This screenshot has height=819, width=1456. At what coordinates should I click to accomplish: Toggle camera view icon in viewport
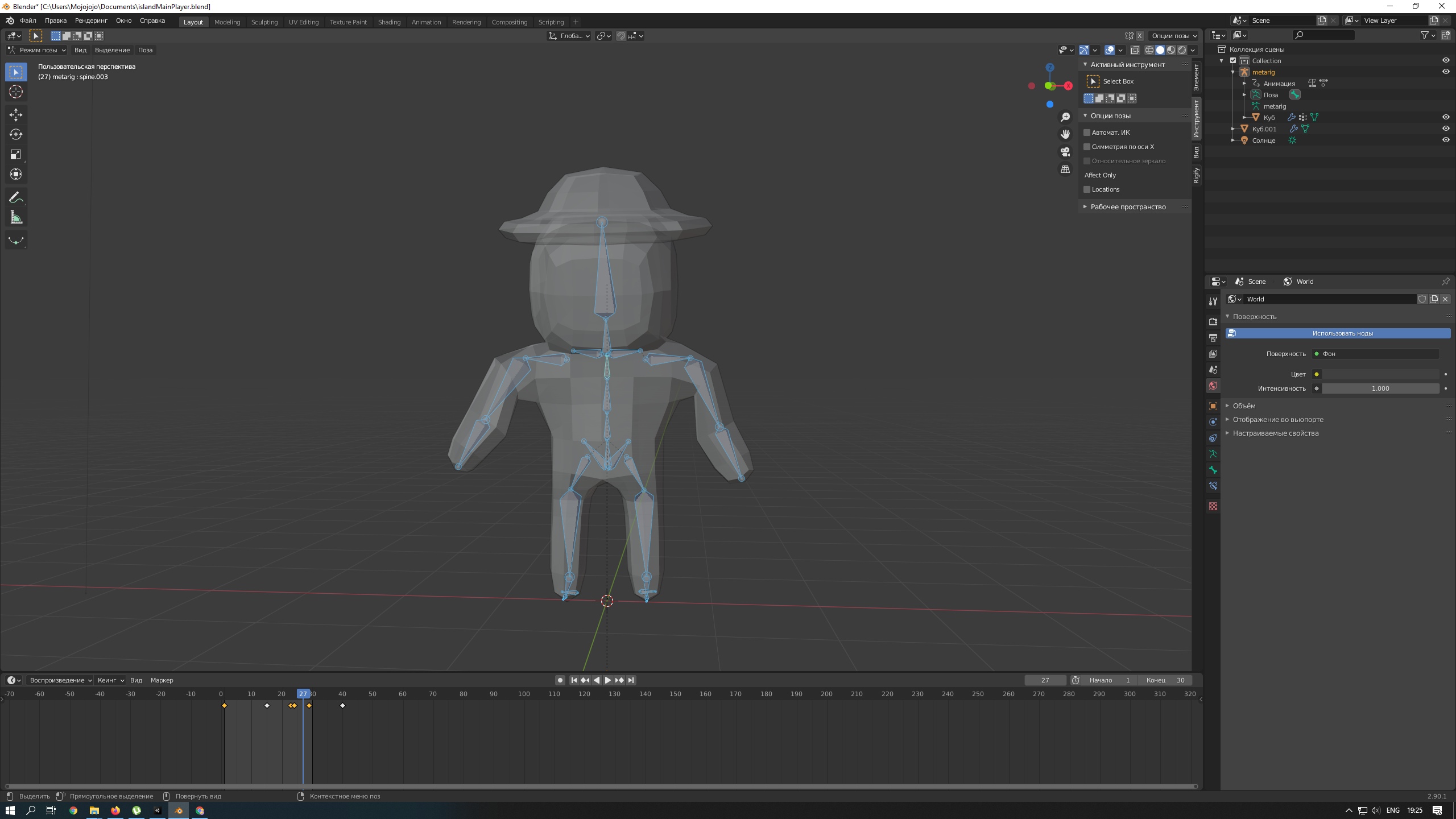1065,152
